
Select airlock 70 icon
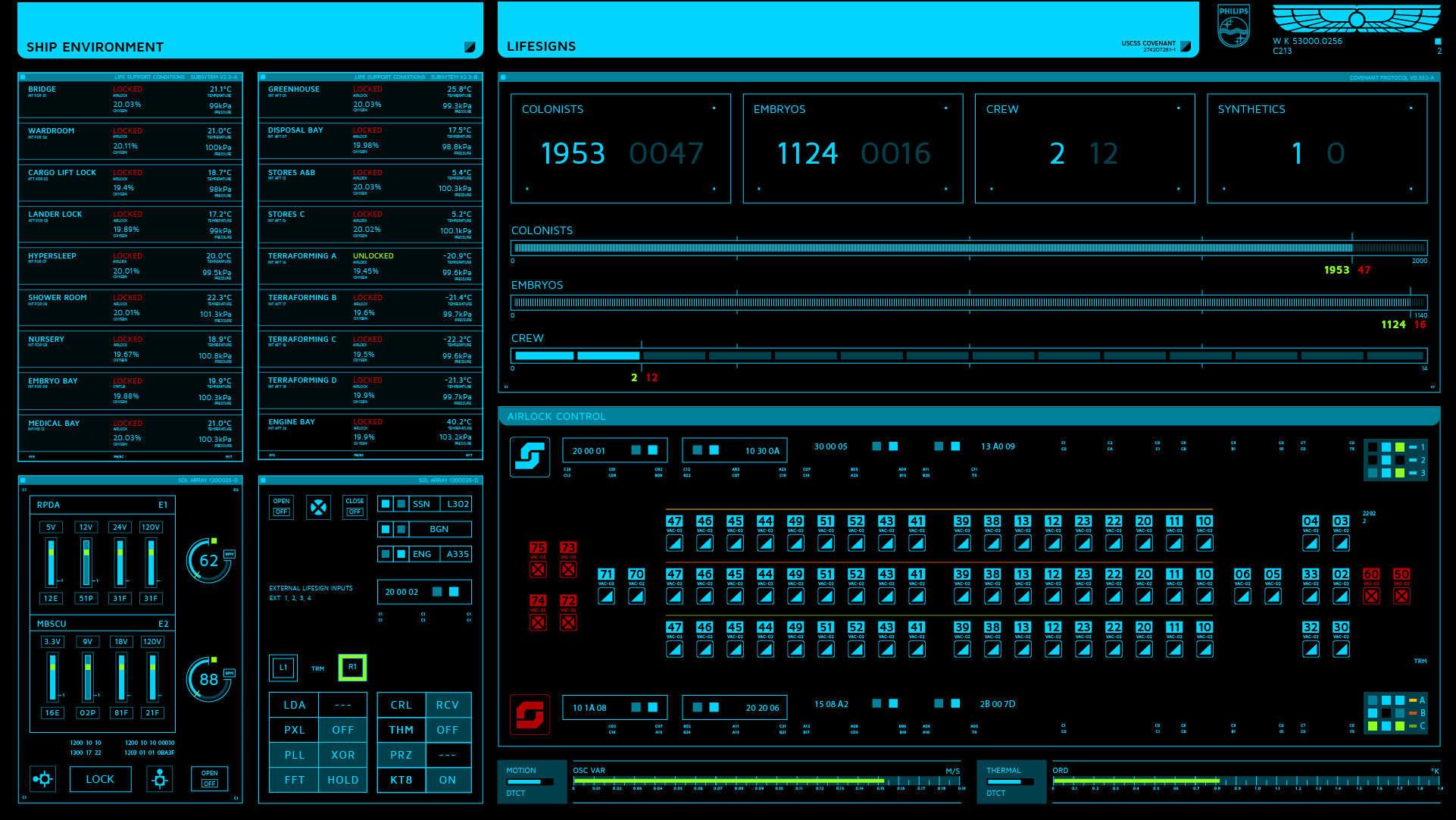pyautogui.click(x=636, y=596)
